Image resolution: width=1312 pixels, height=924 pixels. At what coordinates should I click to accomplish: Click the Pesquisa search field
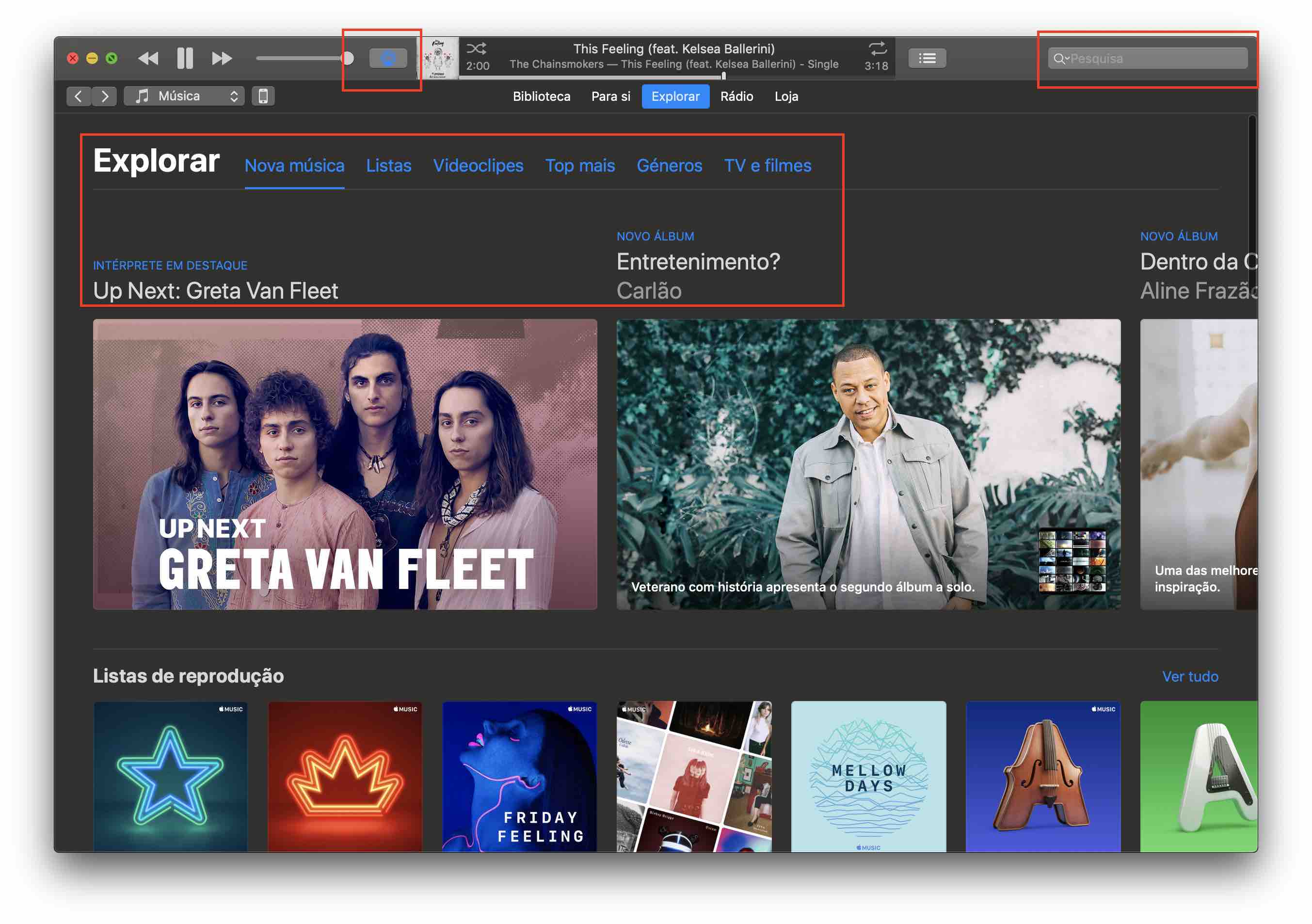pyautogui.click(x=1148, y=58)
